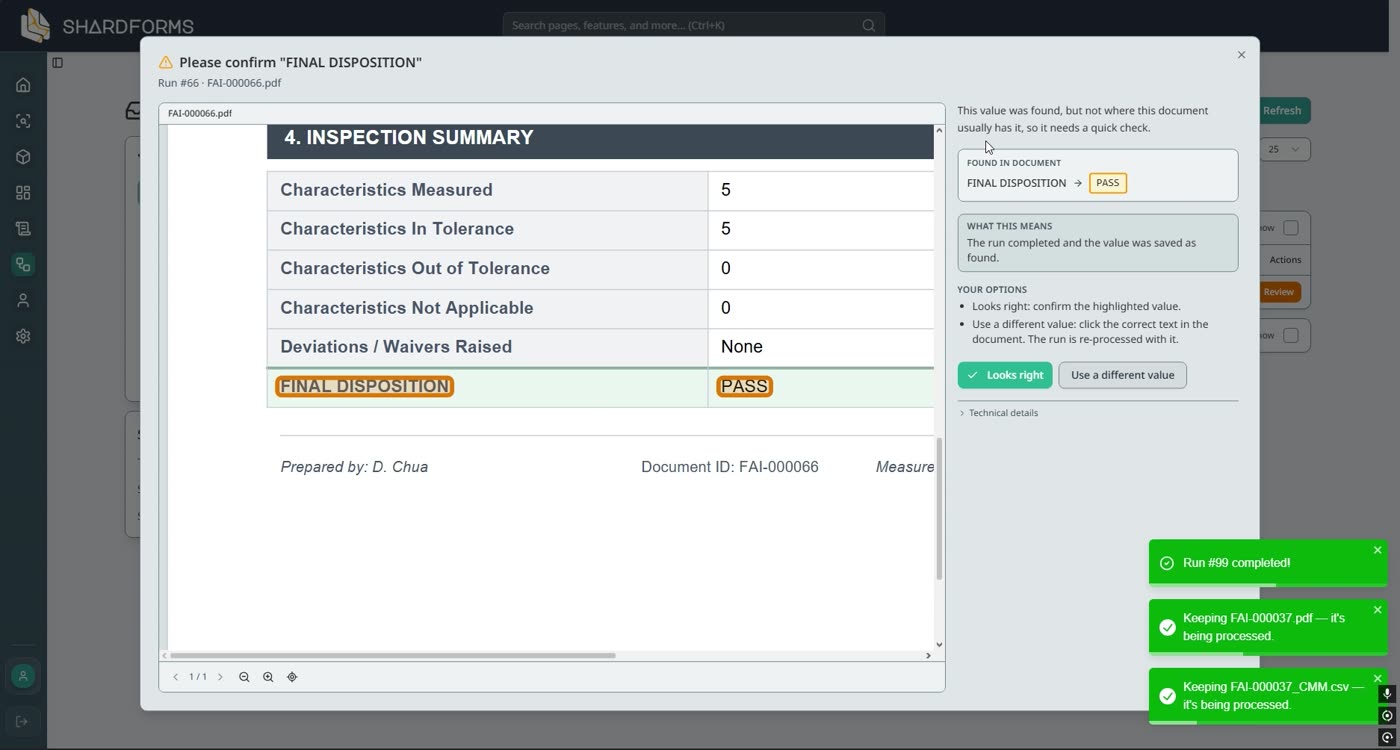
Task: Expand the Technical details section
Action: coord(999,413)
